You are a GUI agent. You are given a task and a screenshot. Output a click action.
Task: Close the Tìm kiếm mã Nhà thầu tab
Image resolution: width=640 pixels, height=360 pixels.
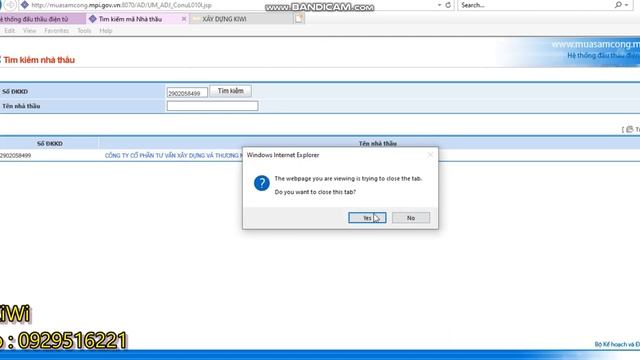[184, 19]
